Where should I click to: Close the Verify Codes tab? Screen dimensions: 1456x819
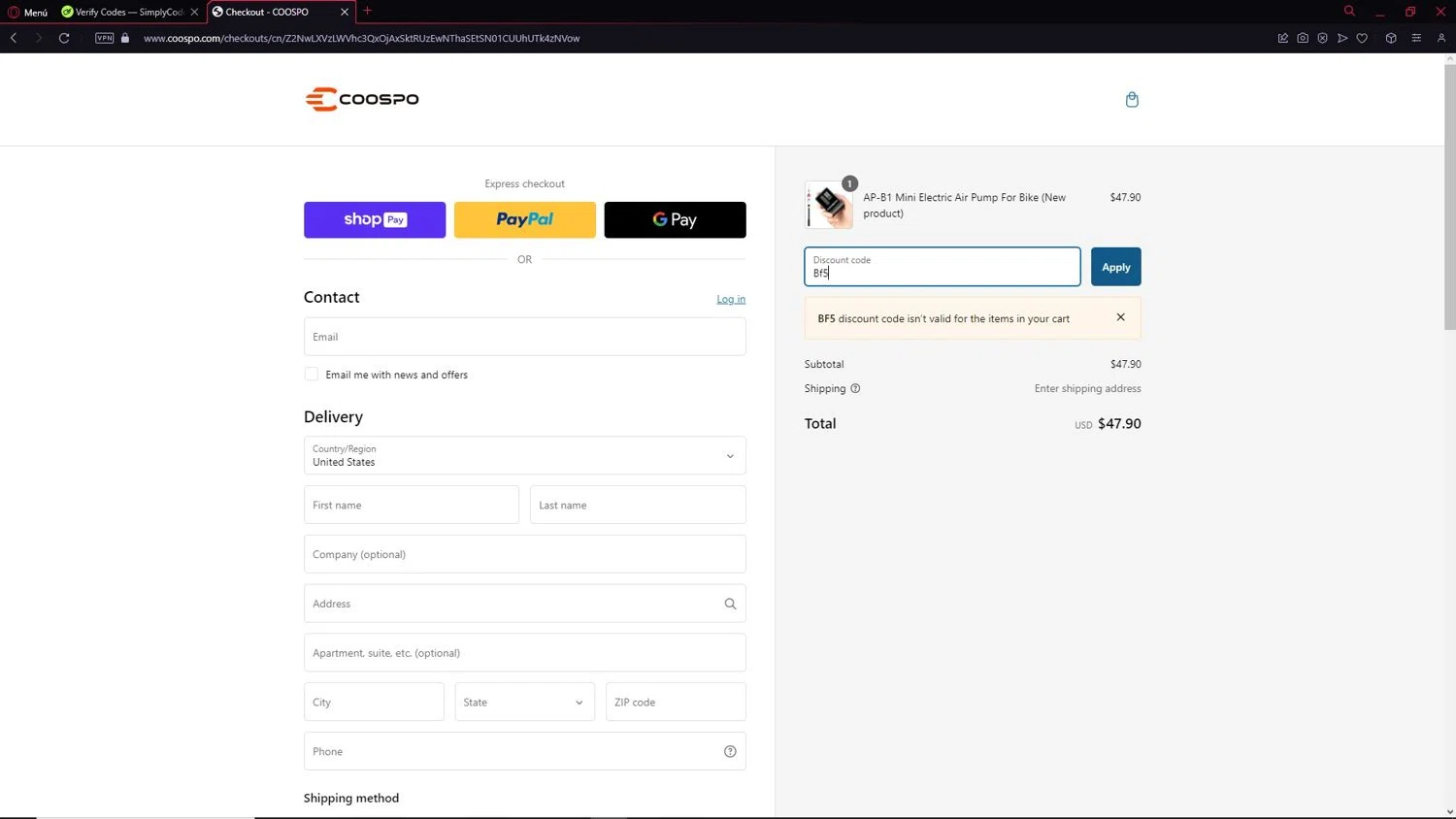point(194,12)
